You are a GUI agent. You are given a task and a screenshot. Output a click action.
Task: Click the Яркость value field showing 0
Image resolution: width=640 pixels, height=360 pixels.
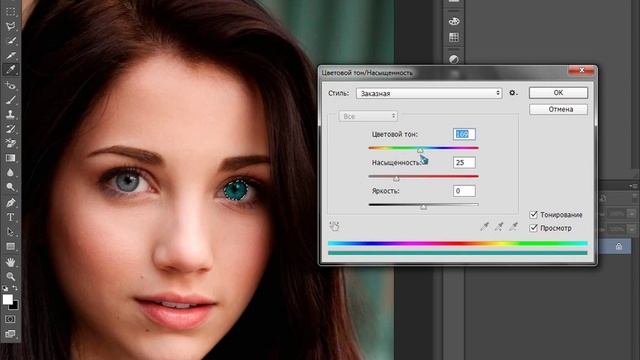(x=464, y=191)
